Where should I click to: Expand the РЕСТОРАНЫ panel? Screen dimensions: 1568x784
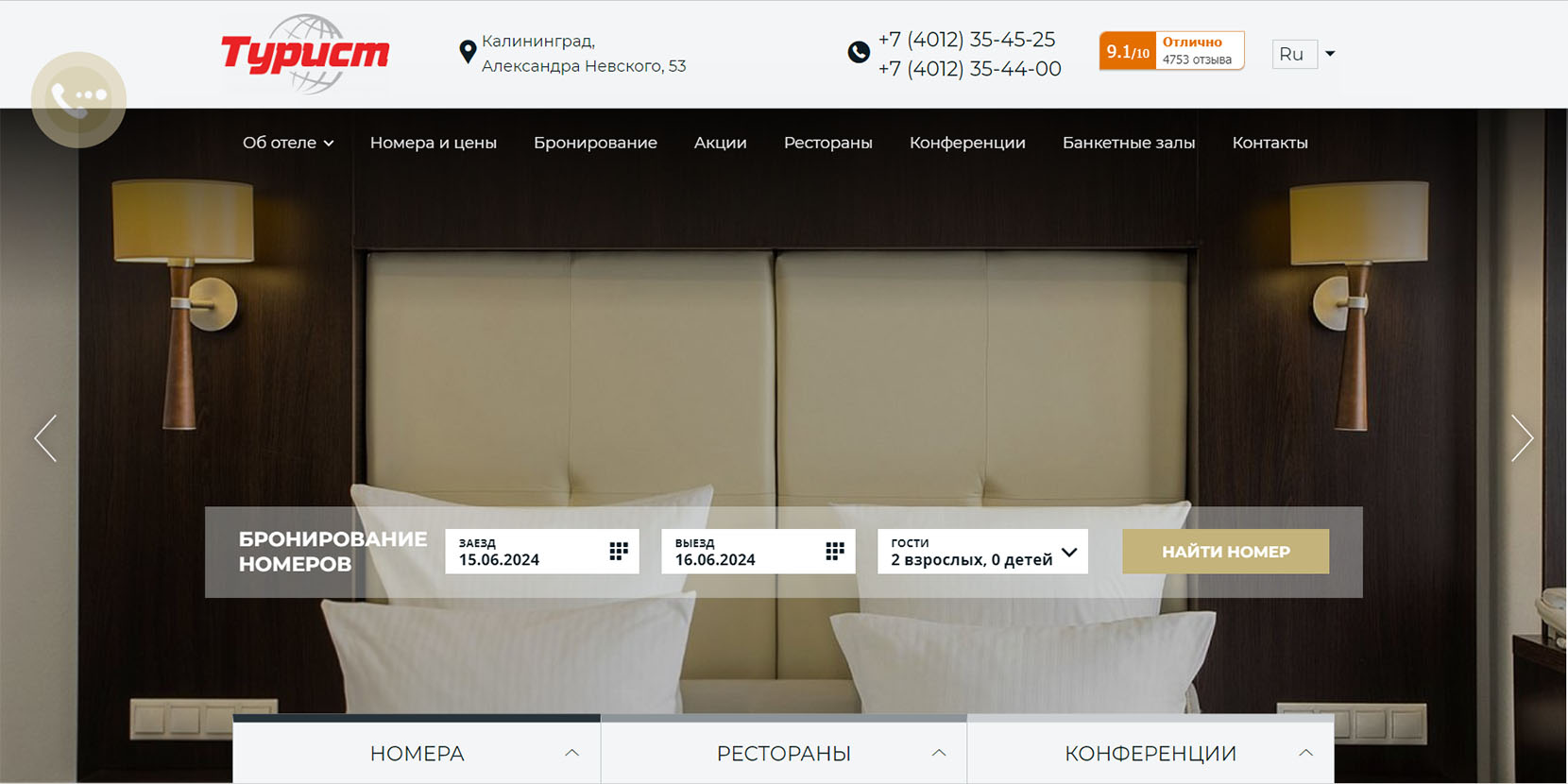coord(784,753)
